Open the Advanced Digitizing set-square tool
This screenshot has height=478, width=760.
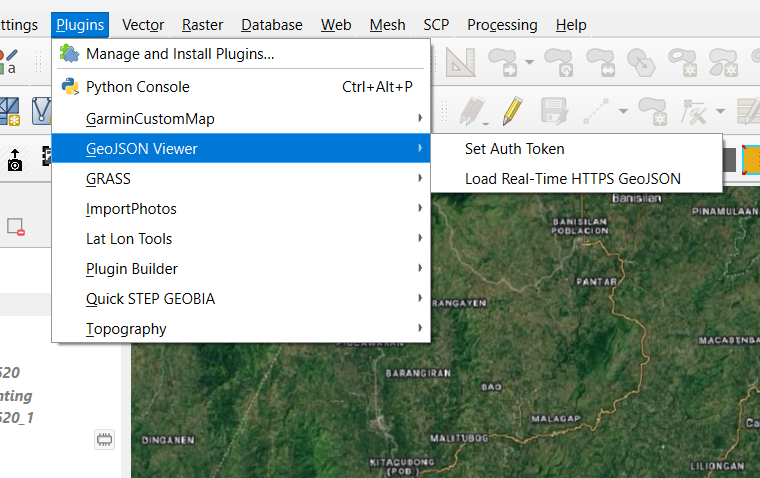460,62
